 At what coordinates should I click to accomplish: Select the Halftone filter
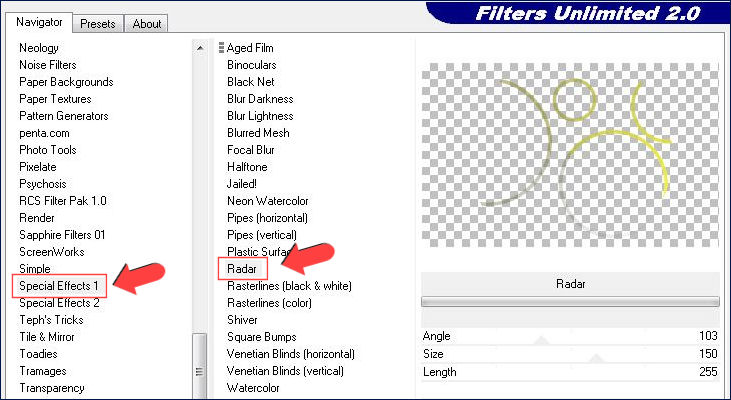click(249, 167)
